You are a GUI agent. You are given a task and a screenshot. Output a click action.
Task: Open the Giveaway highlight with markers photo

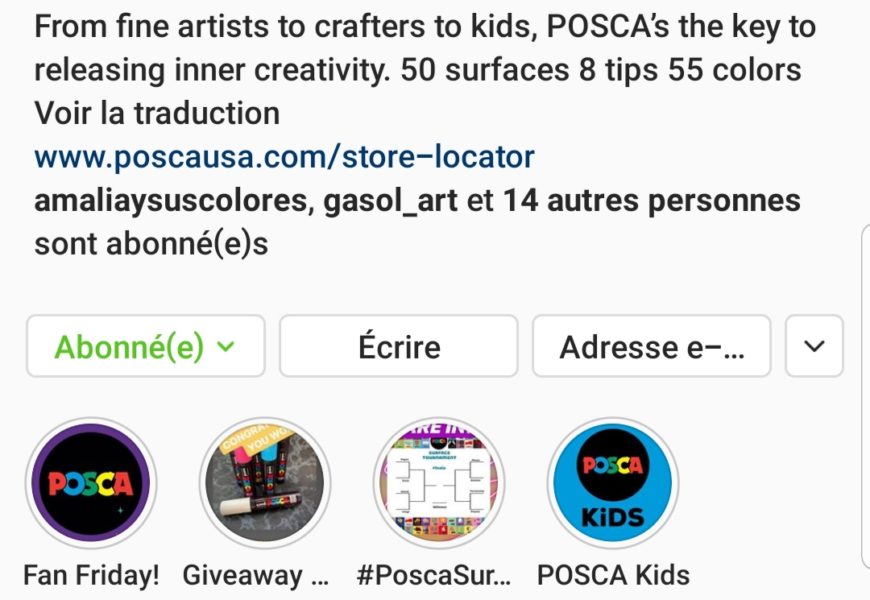point(265,484)
